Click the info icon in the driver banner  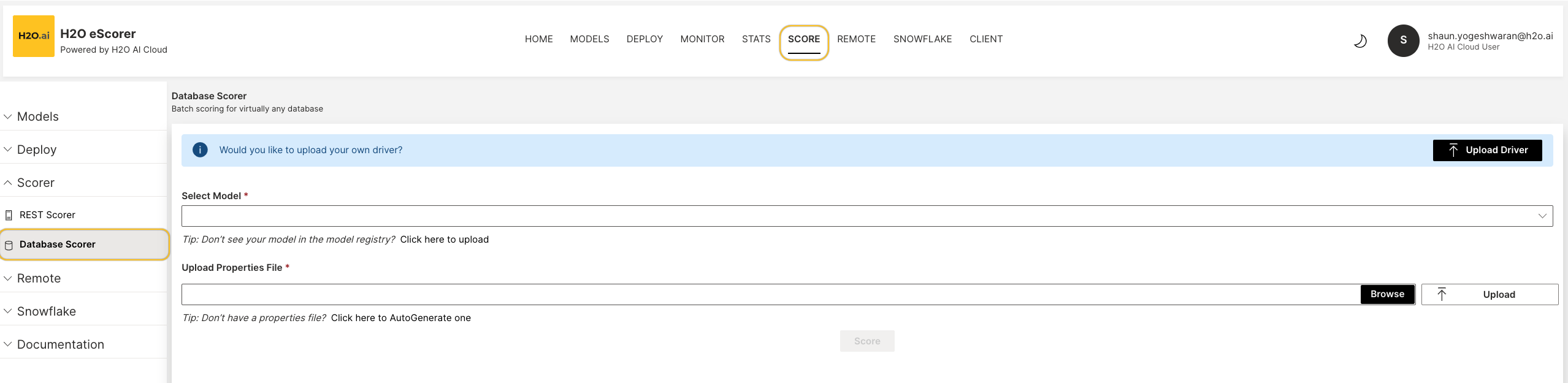[200, 150]
